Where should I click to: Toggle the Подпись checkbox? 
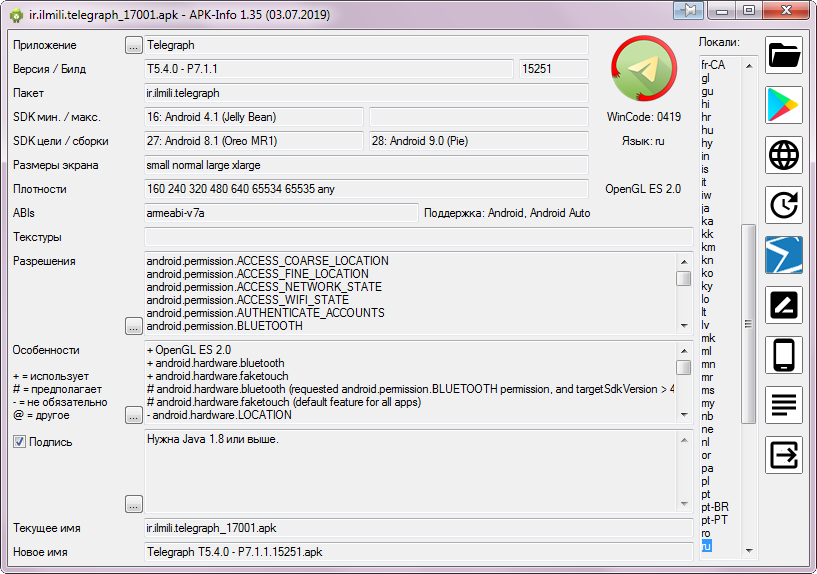pyautogui.click(x=19, y=442)
